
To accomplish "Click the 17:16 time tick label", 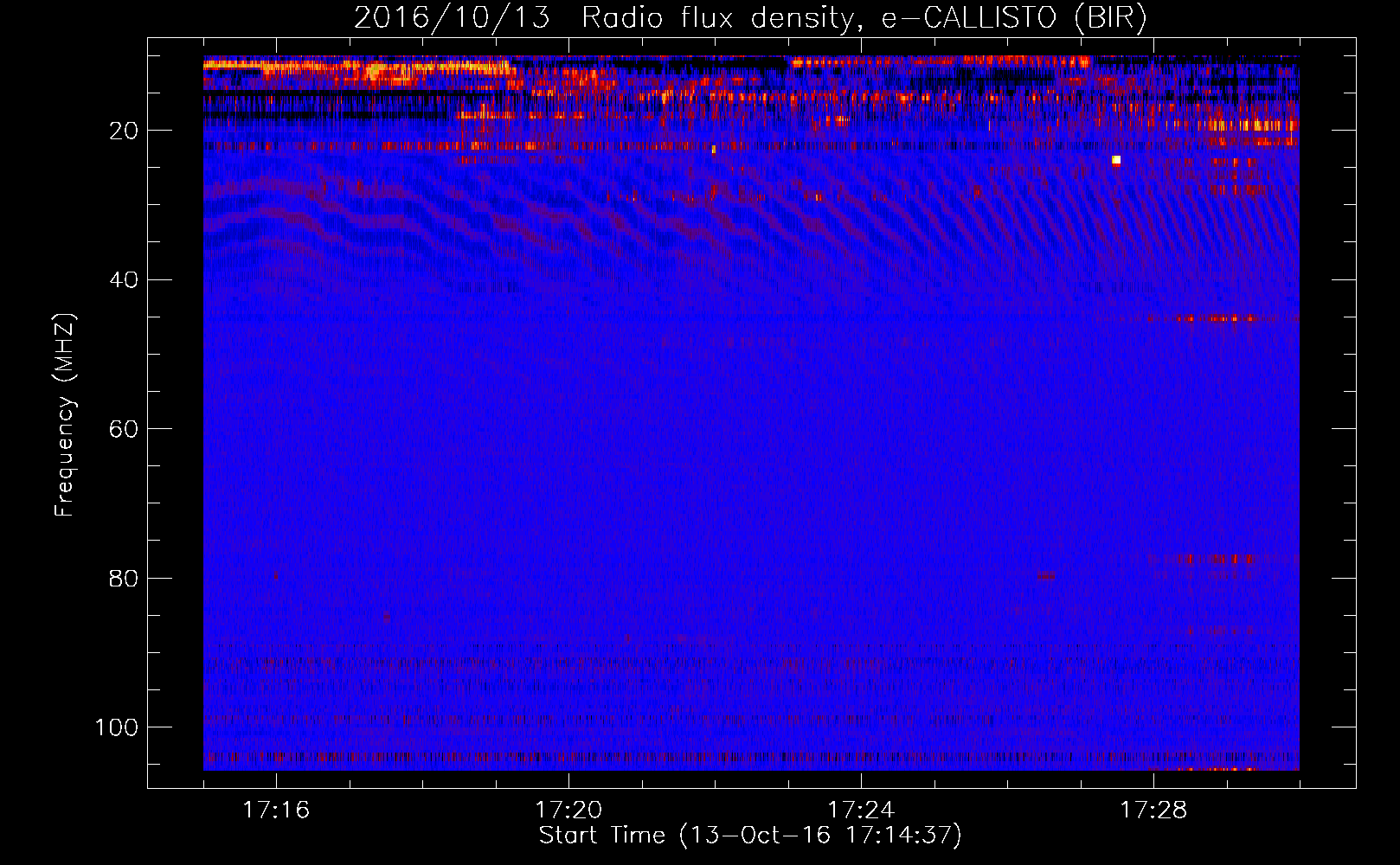I will (276, 810).
